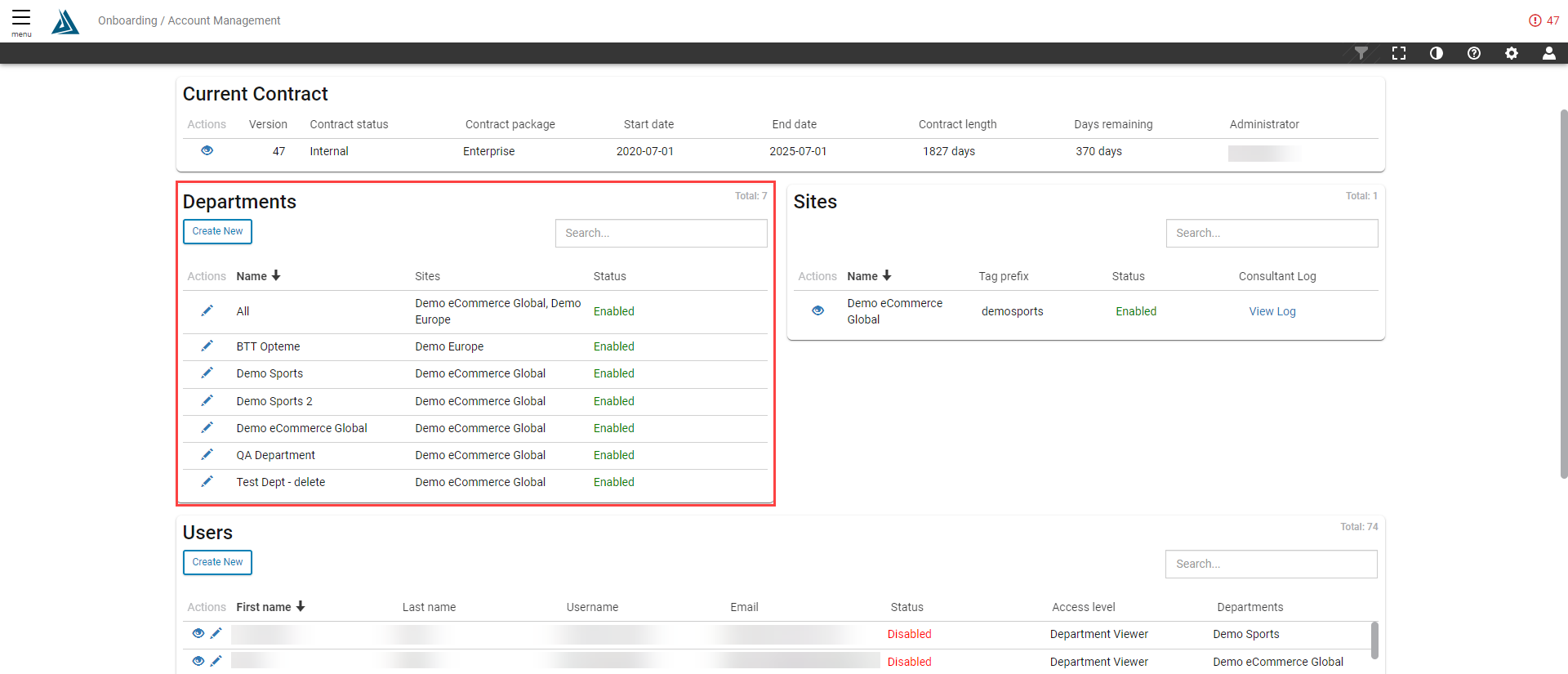Toggle the contrast theme icon

pyautogui.click(x=1437, y=53)
